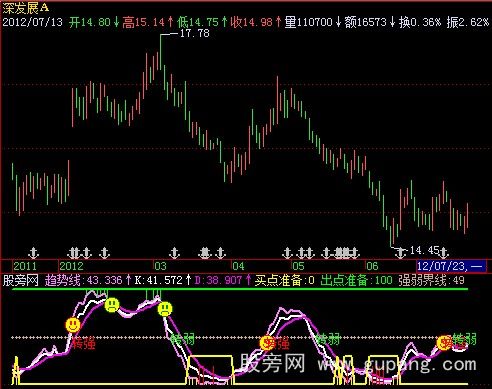Click the highlighted date box 12/07/23
This screenshot has width=492, height=389.
[x=451, y=266]
